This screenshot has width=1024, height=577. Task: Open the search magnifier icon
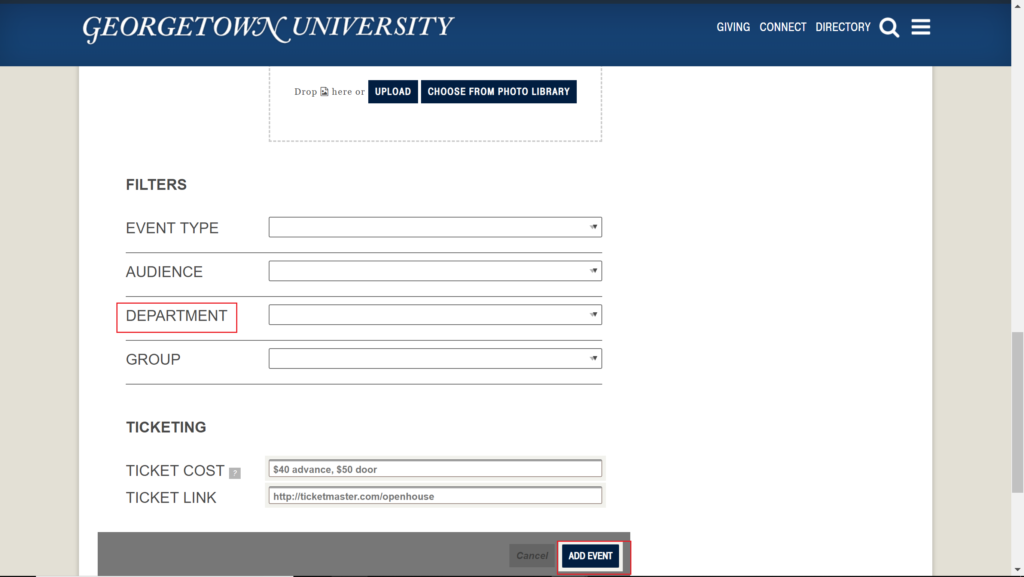point(889,28)
